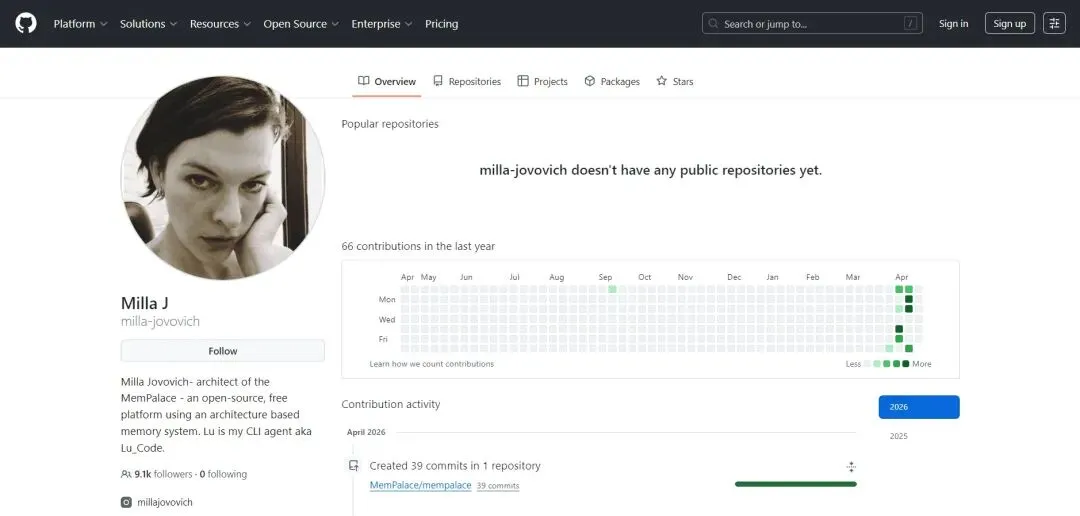This screenshot has height=516, width=1080.
Task: Go to the Packages tab
Action: point(612,81)
